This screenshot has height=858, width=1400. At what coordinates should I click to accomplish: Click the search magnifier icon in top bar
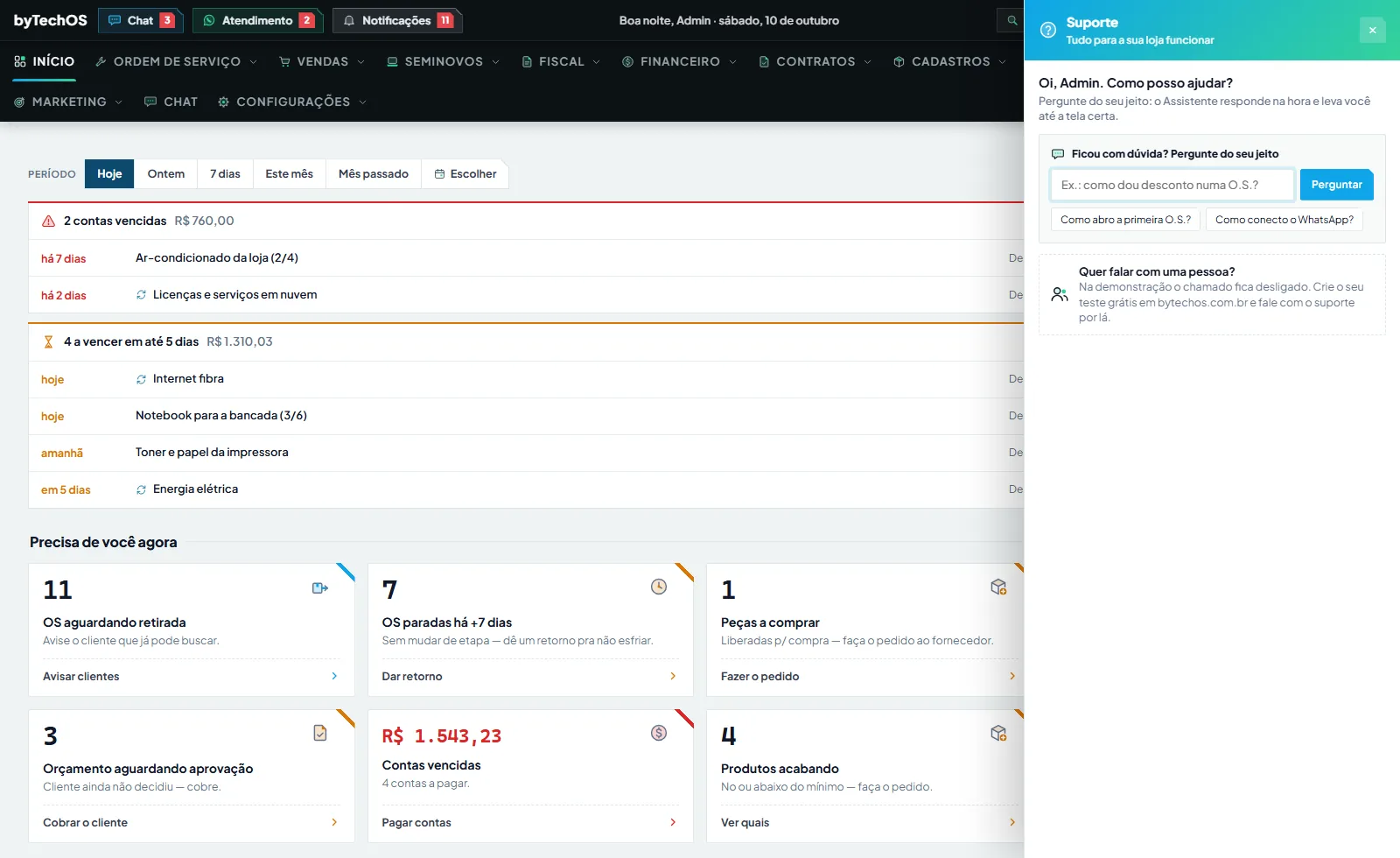pos(1011,20)
